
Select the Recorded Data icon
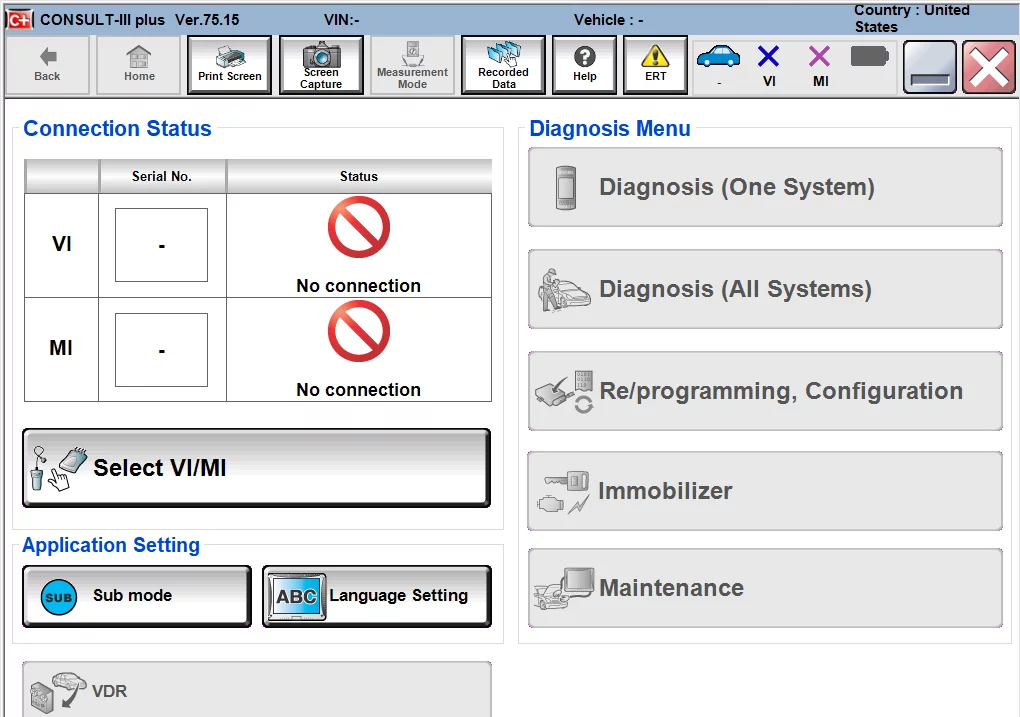(502, 64)
